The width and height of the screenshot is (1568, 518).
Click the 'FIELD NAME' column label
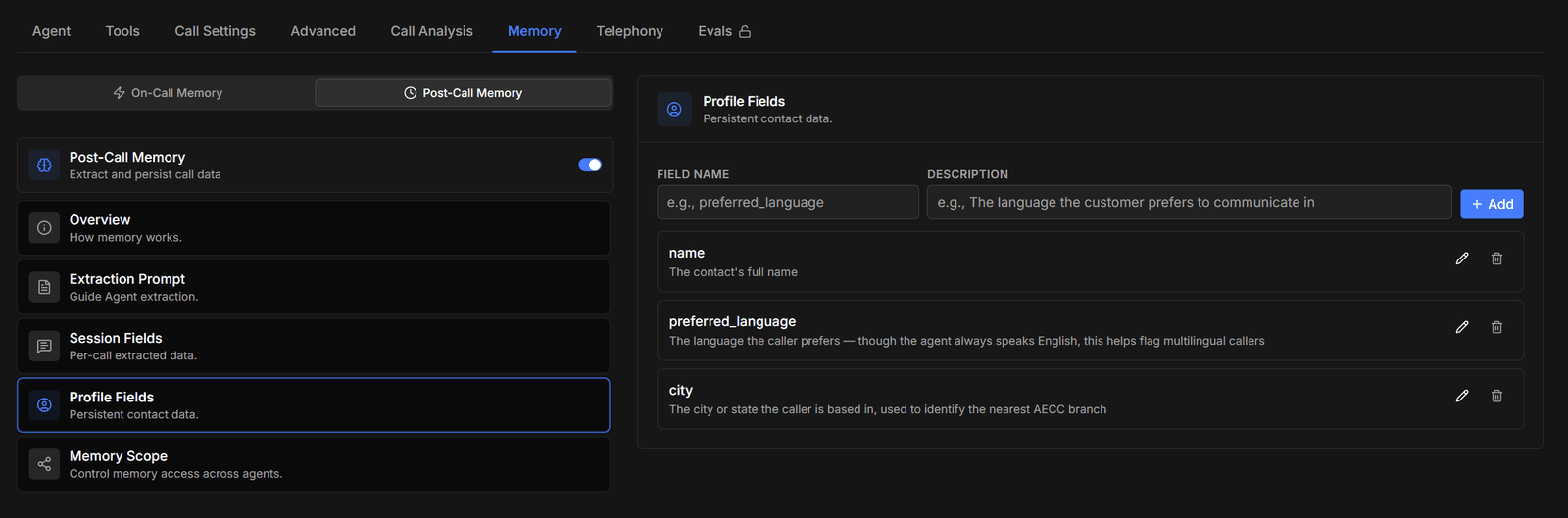coord(693,174)
